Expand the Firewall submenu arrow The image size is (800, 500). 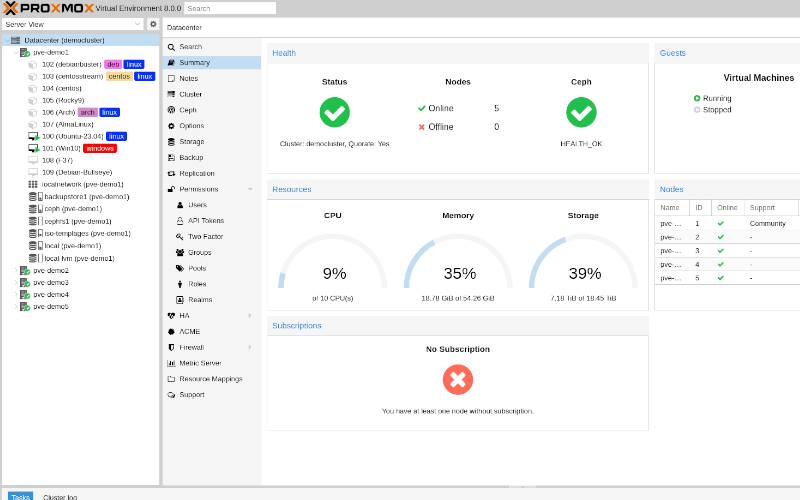[250, 347]
